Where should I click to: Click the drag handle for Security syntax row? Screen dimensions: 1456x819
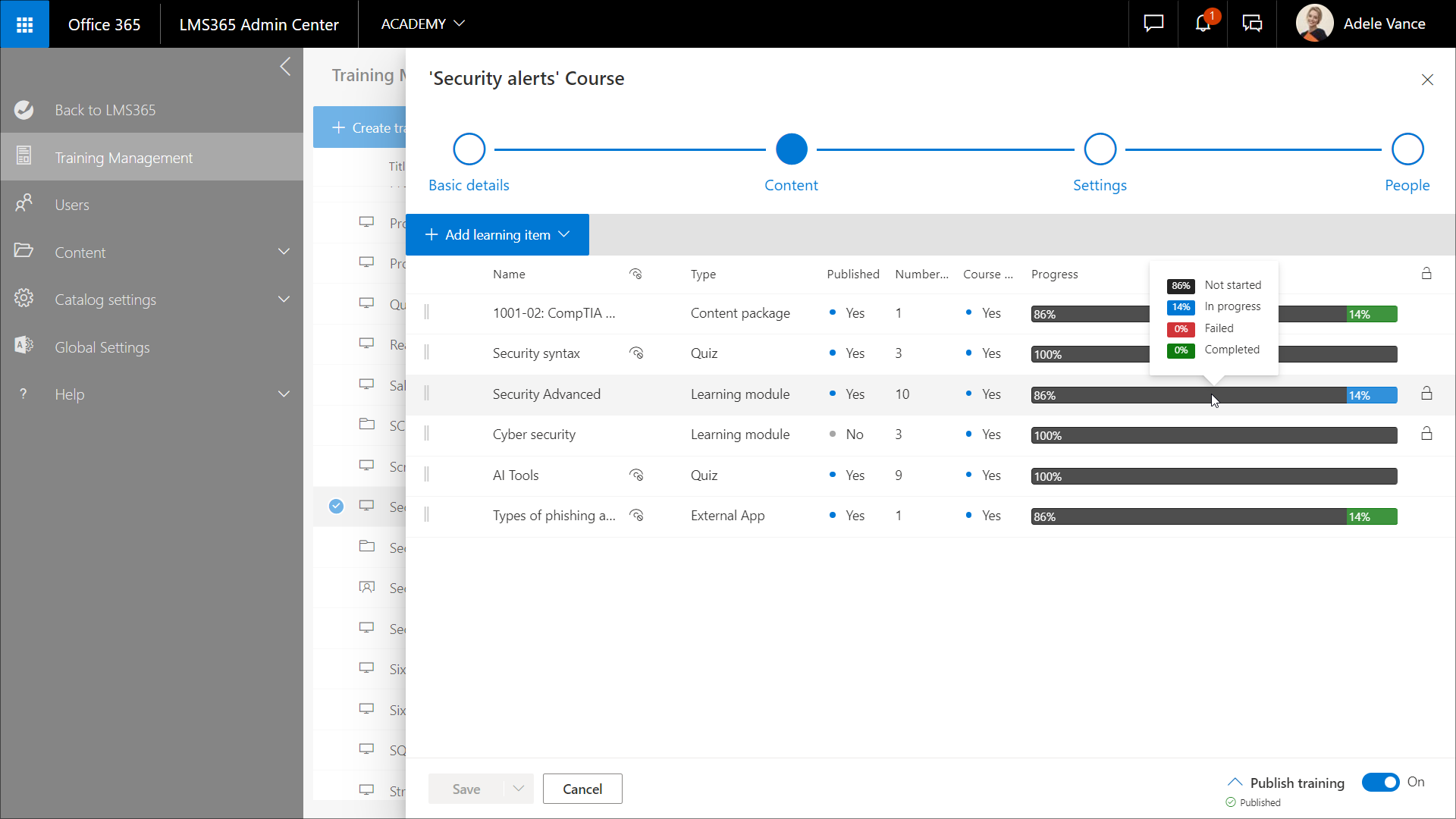tap(426, 353)
